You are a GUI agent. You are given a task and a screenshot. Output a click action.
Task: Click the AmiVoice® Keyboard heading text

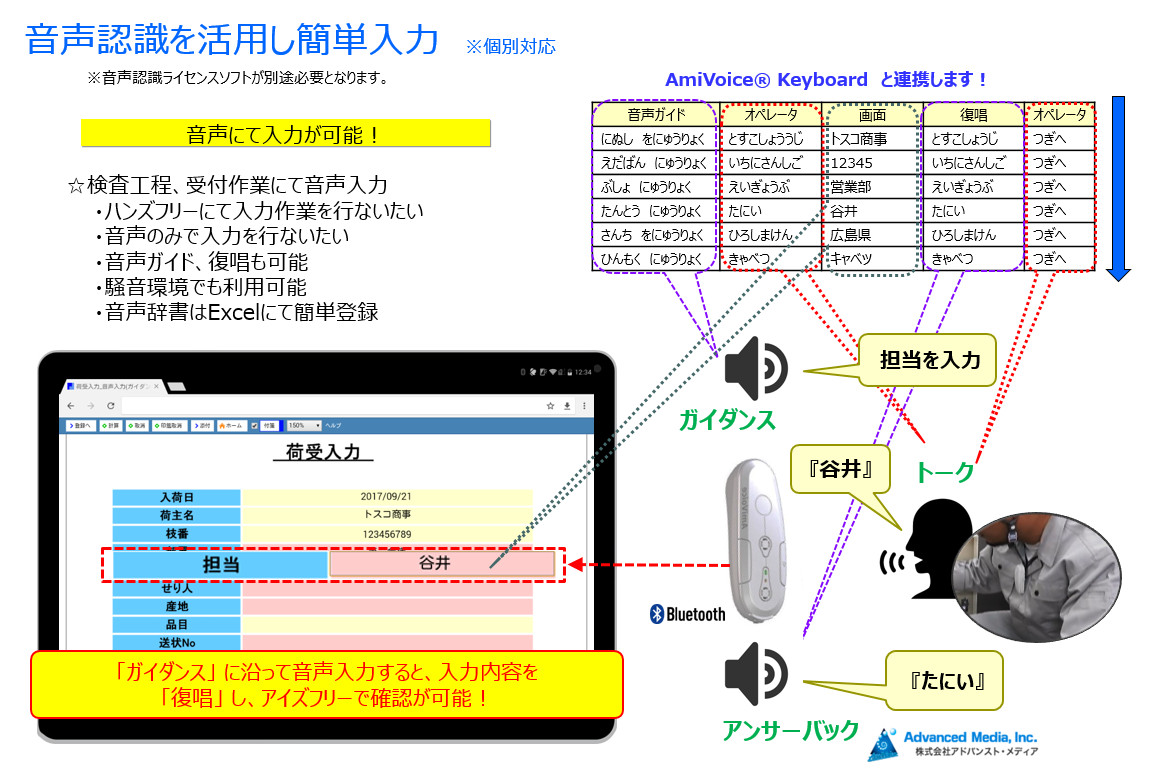pos(766,80)
